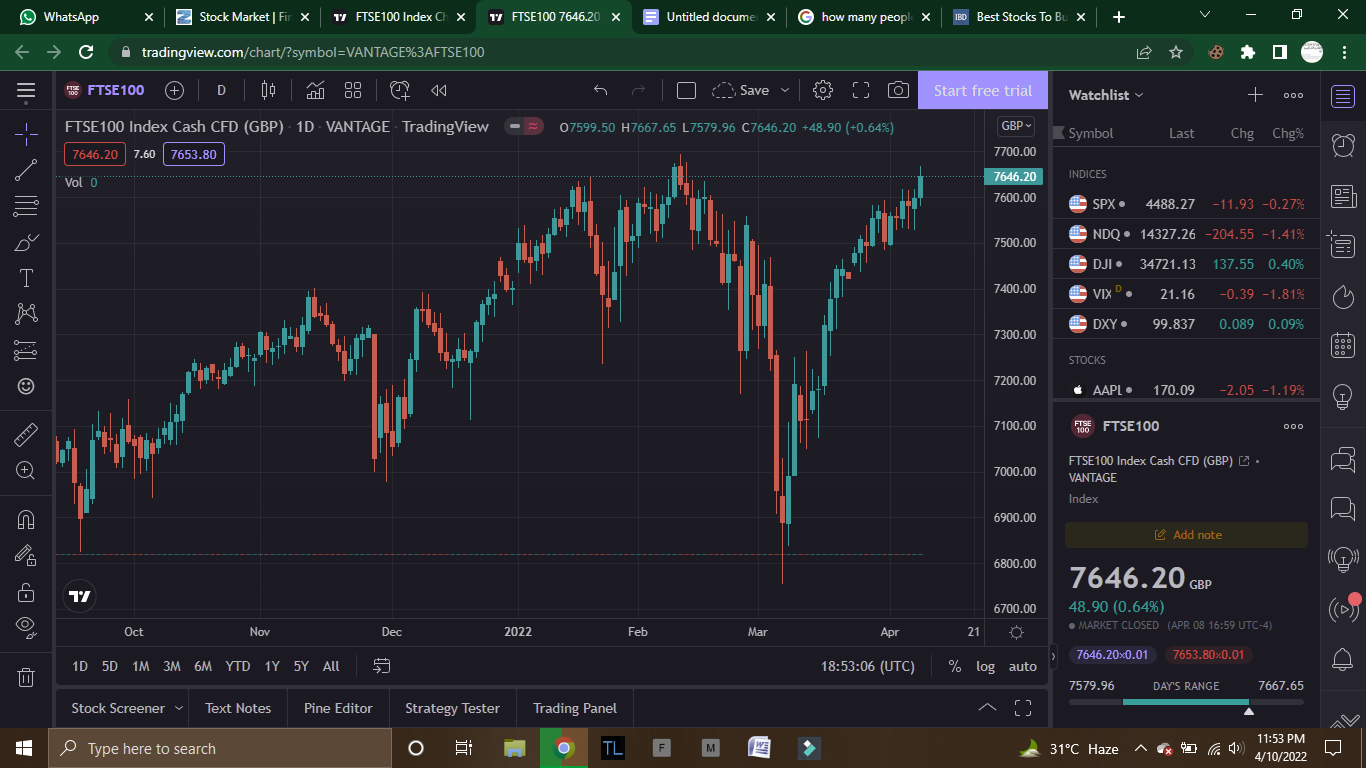Image resolution: width=1366 pixels, height=768 pixels.
Task: Open the Fibonacci retracement tools
Action: coord(26,206)
